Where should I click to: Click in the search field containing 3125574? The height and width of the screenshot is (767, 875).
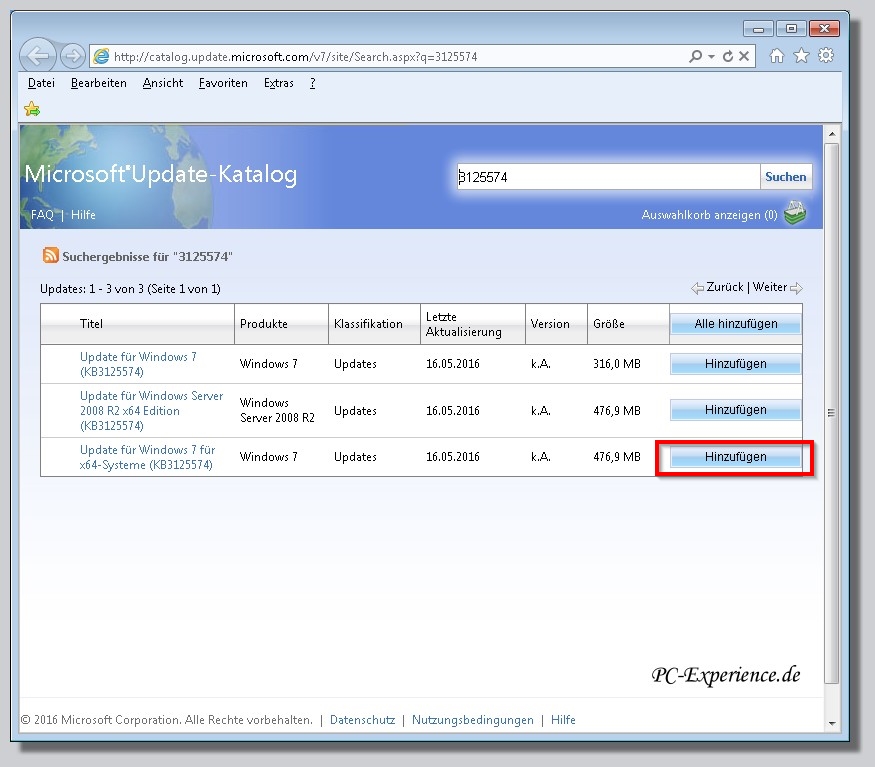(607, 177)
